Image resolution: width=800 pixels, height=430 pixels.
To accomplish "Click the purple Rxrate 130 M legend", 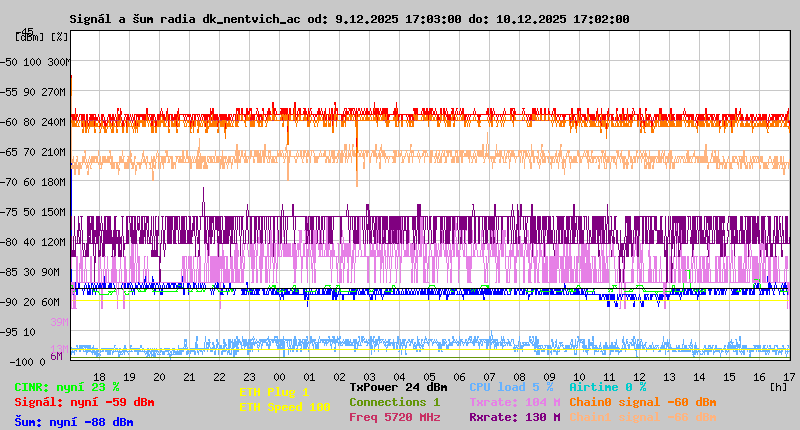I will click(514, 417).
